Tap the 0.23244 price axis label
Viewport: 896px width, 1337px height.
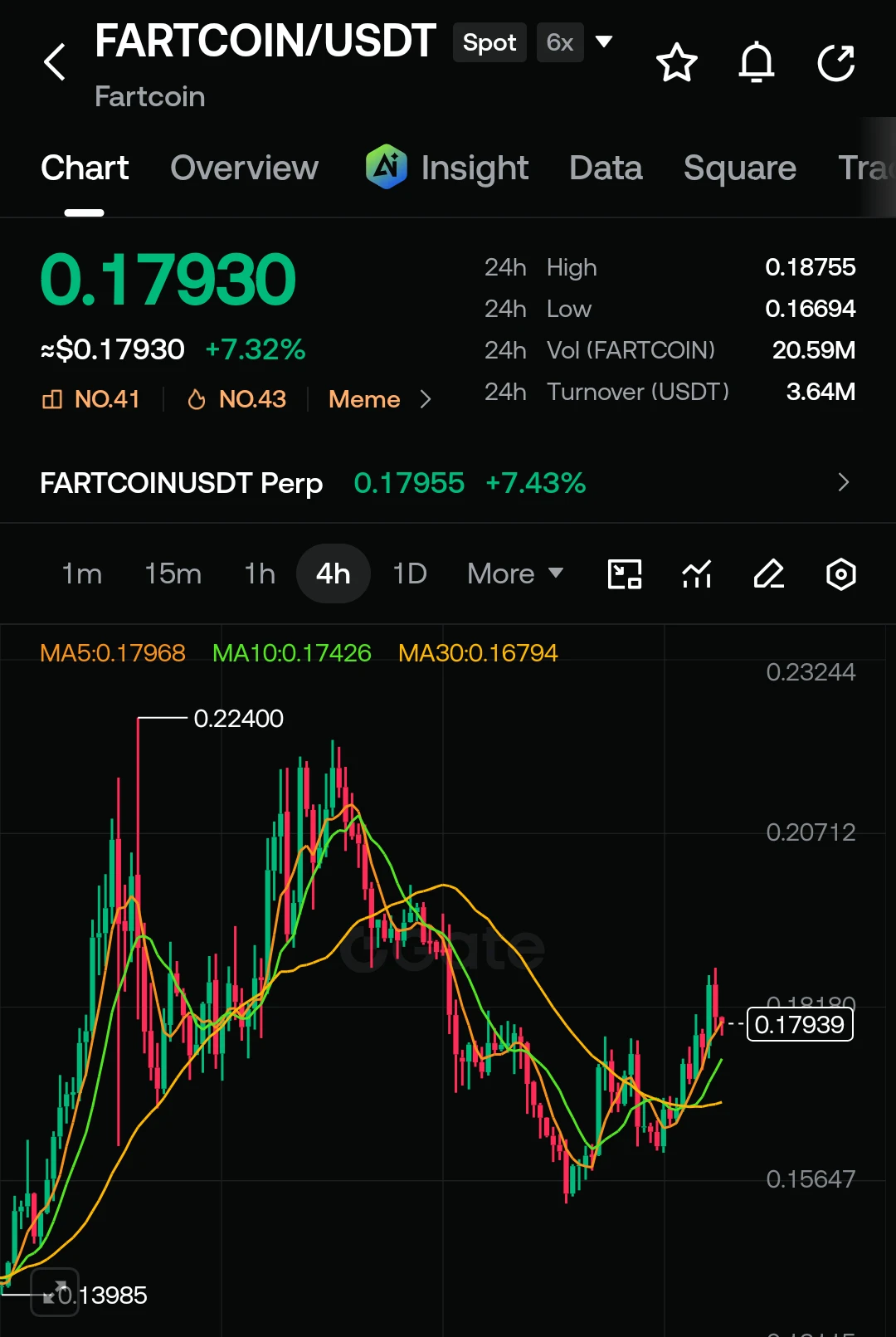pyautogui.click(x=811, y=672)
